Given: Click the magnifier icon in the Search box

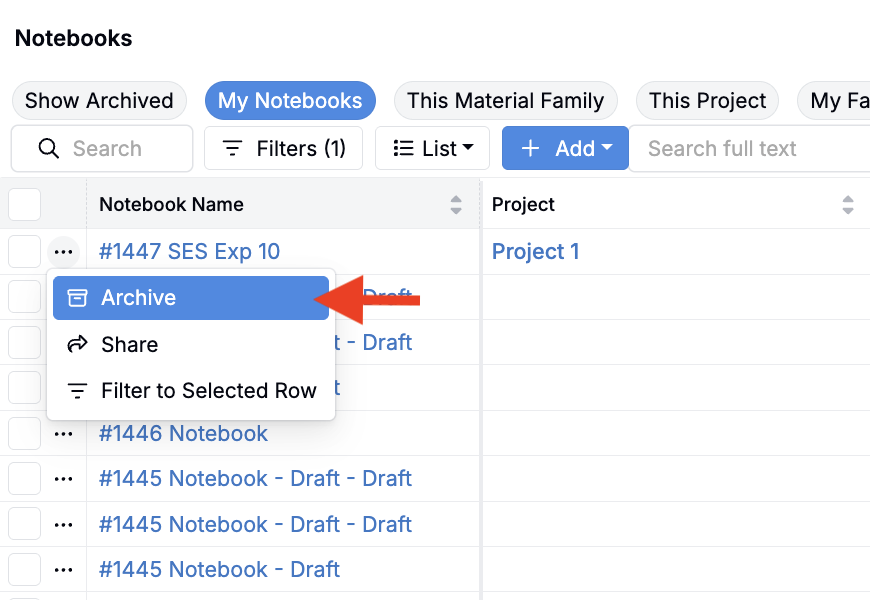Looking at the screenshot, I should coord(48,149).
